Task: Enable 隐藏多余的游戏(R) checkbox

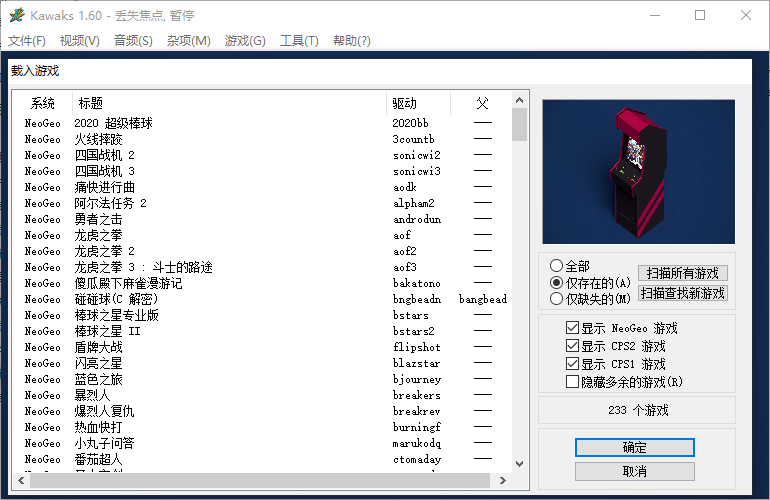Action: [x=572, y=381]
